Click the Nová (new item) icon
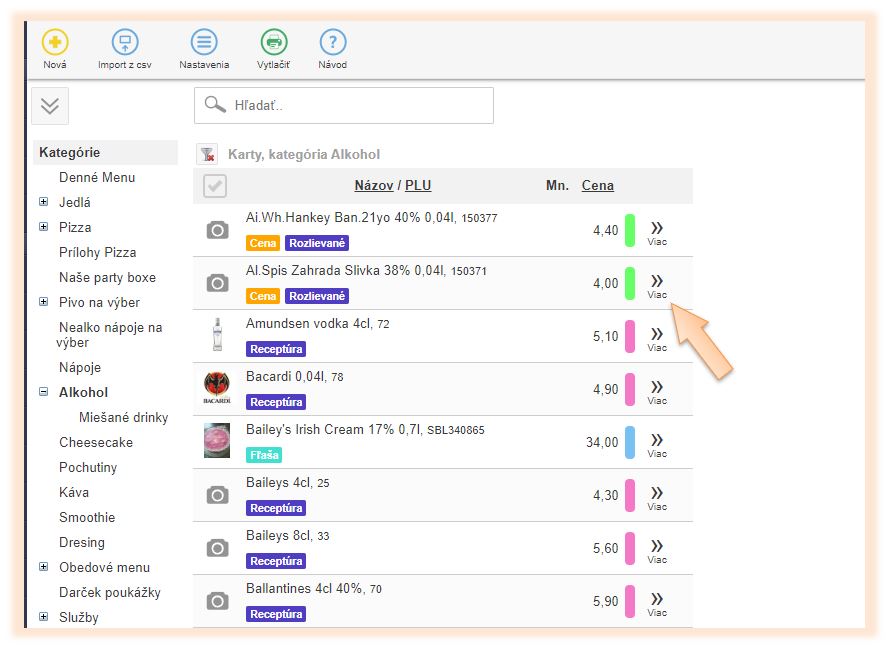The image size is (895, 649). (55, 43)
